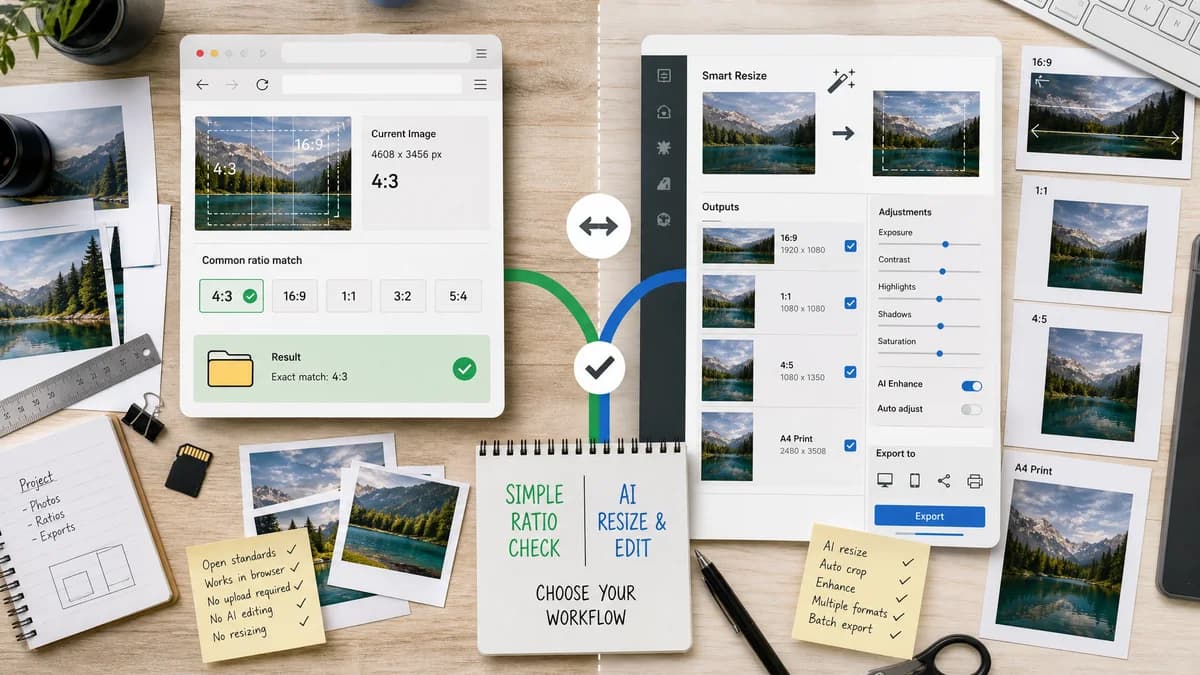Choose the starburst effects icon in the sidebar
Screen dimensions: 1200x675
(663, 148)
